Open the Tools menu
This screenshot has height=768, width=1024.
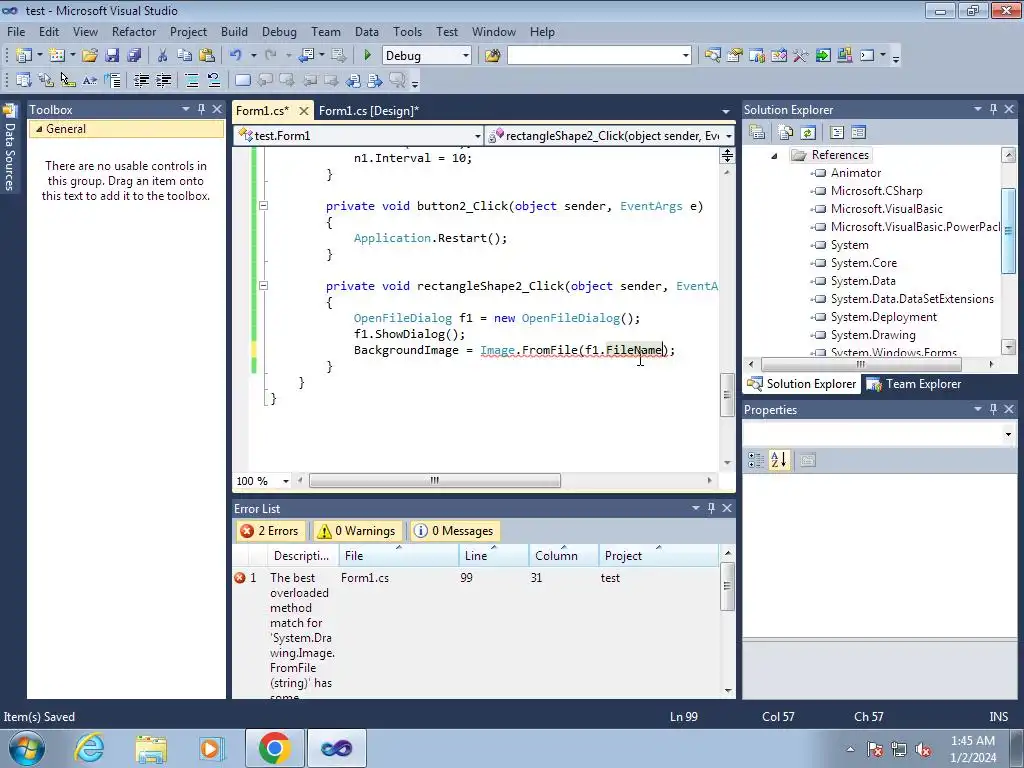407,31
